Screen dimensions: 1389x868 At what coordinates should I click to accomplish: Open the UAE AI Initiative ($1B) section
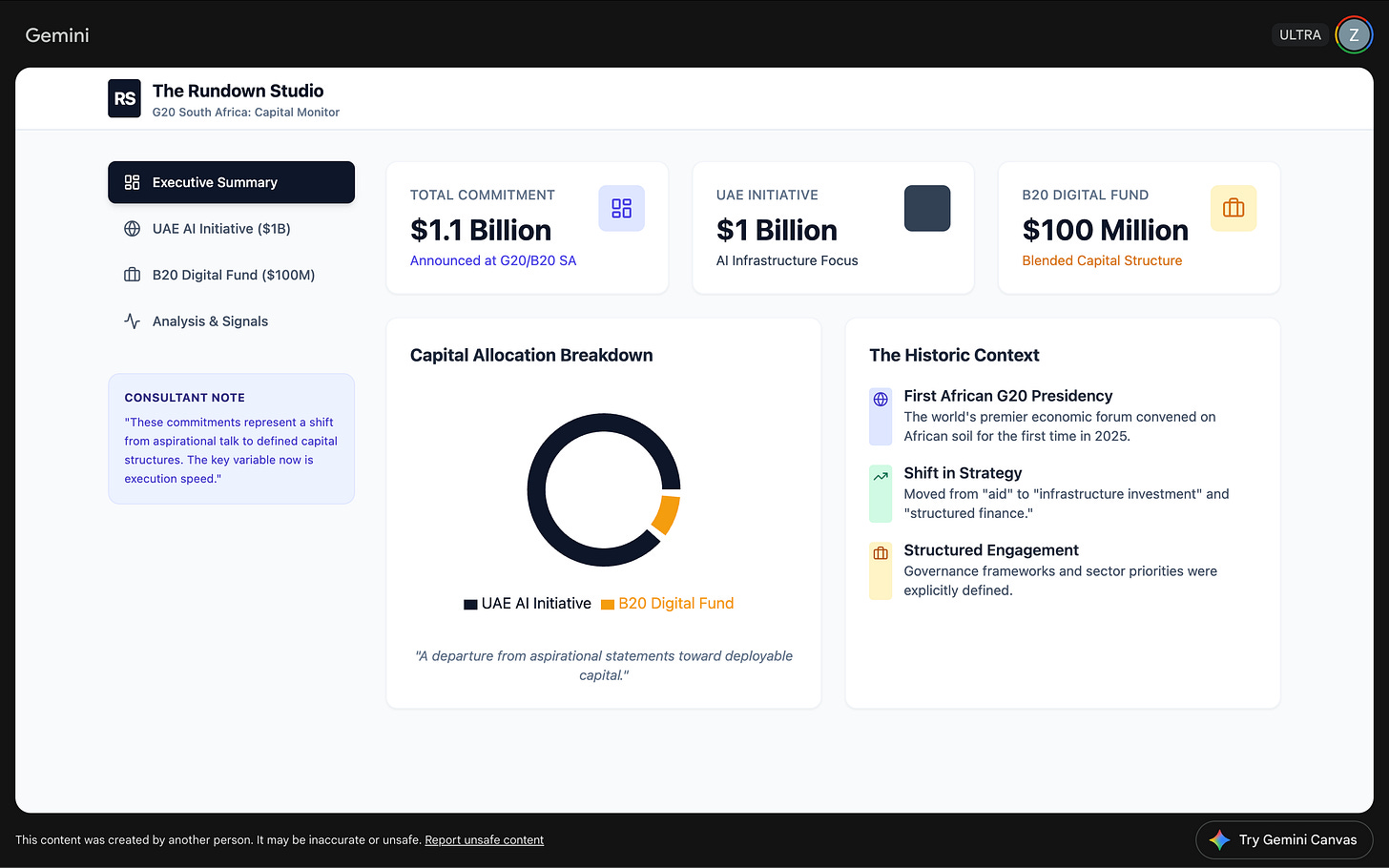[x=231, y=229]
